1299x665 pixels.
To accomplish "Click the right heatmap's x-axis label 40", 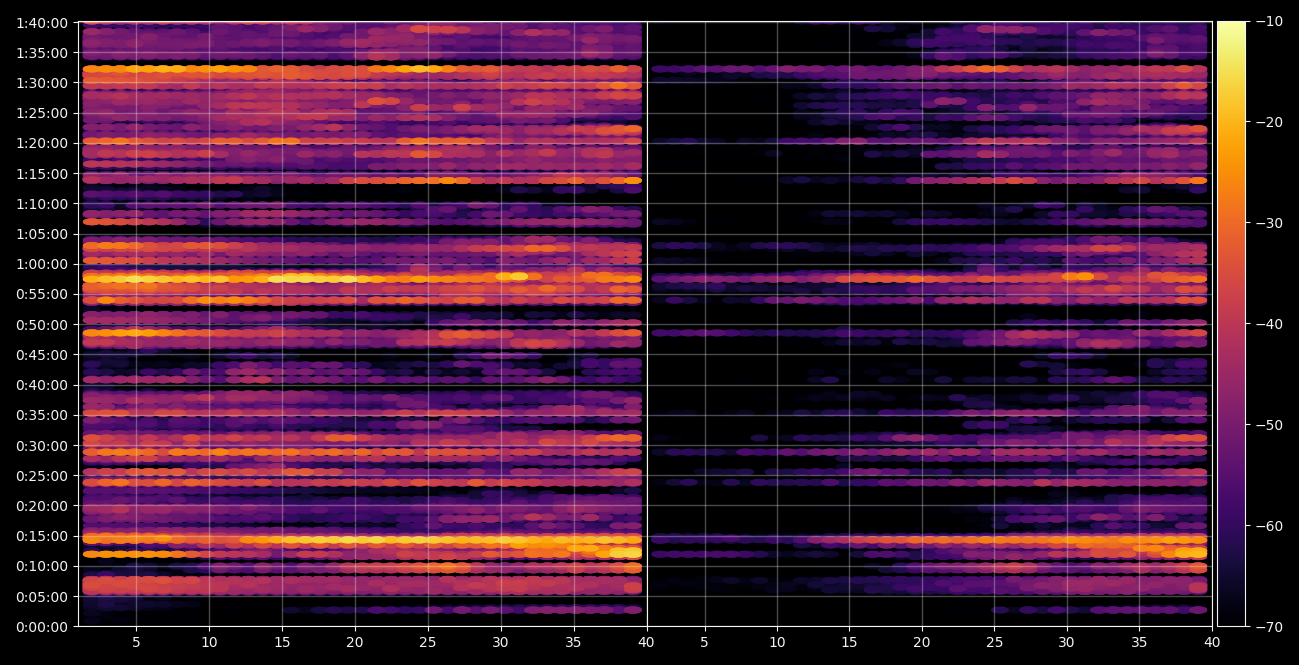I will pos(1212,644).
